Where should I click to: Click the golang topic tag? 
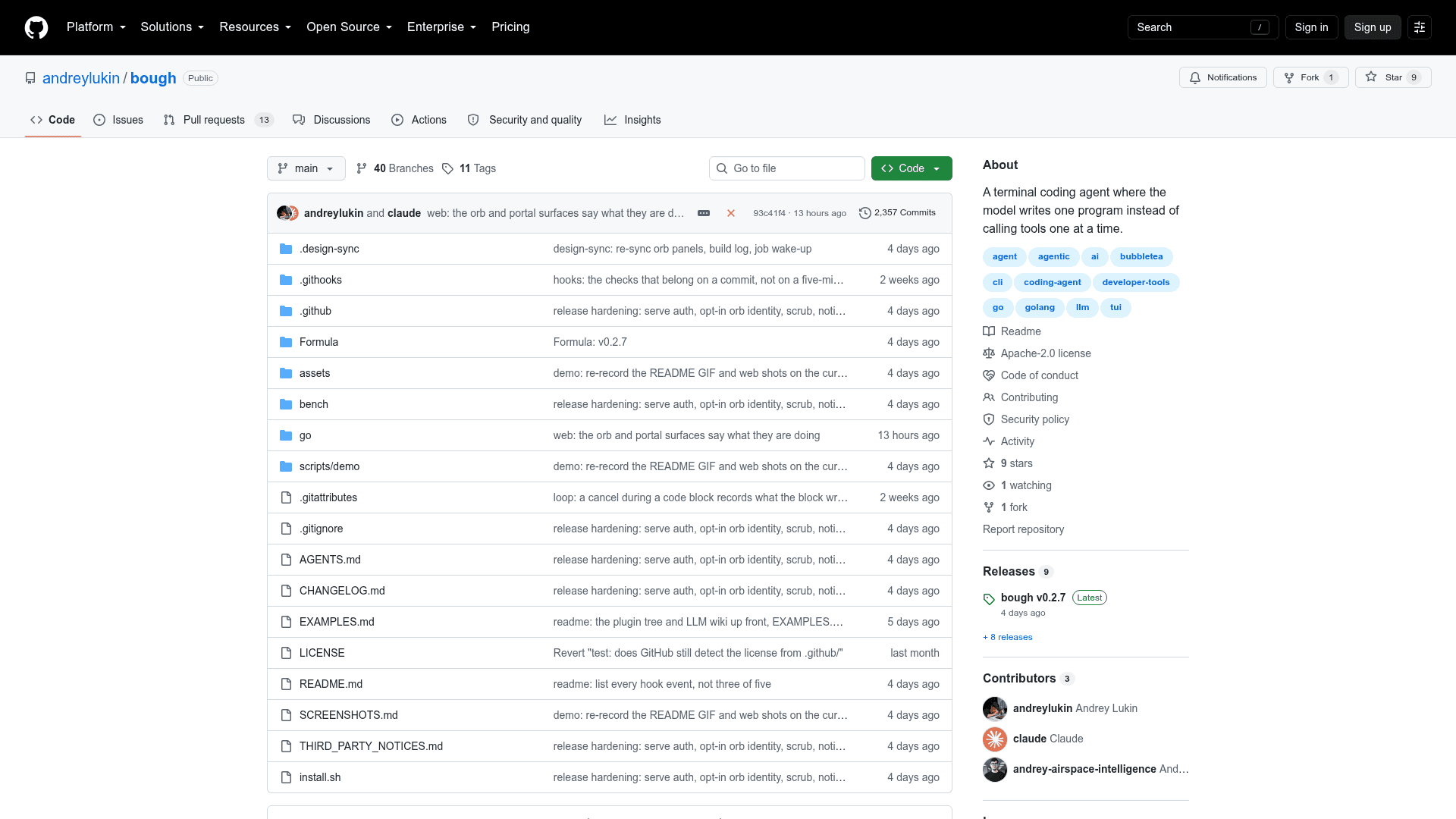[x=1040, y=308]
